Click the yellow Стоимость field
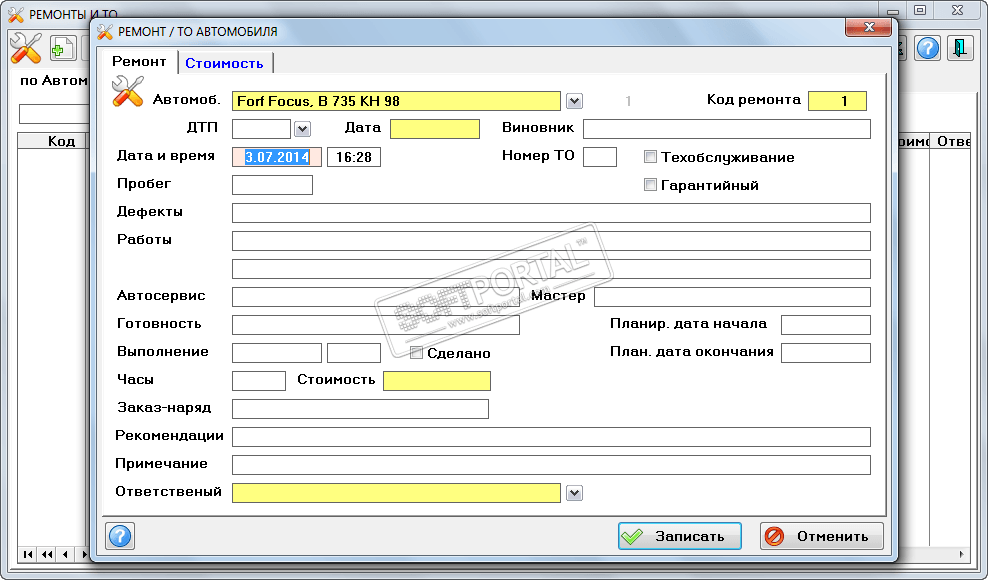This screenshot has height=580, width=988. pos(437,381)
